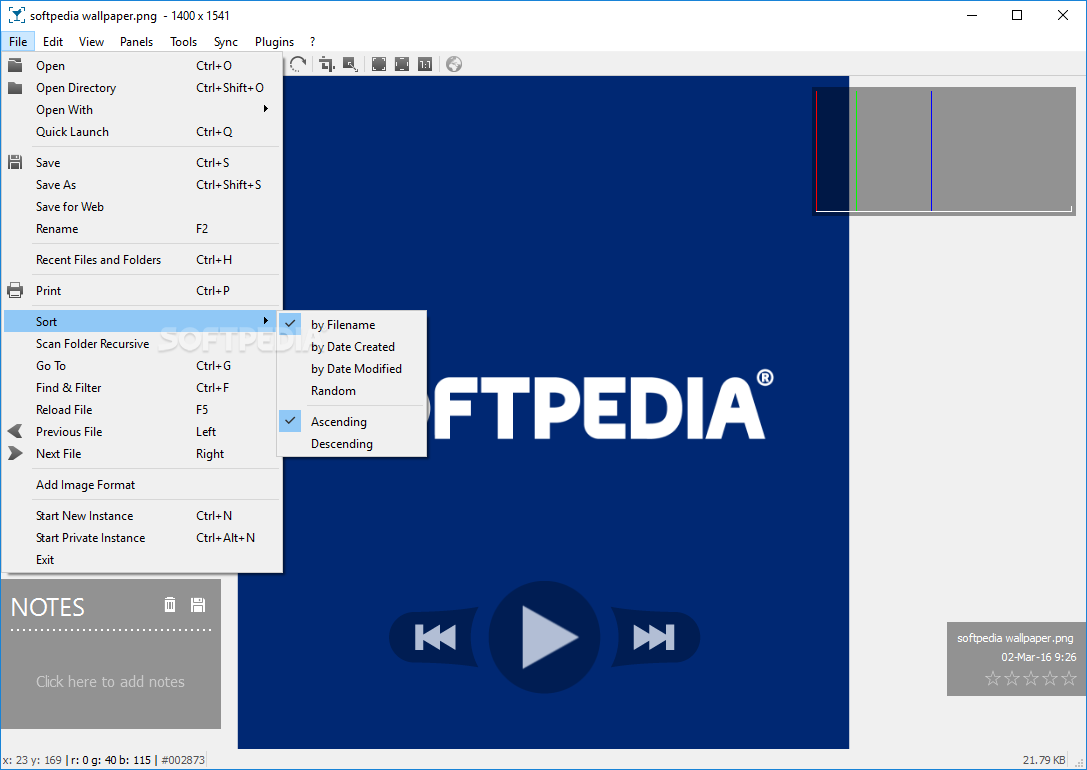This screenshot has width=1087, height=770.
Task: Click the globe icon in toolbar
Action: coord(454,64)
